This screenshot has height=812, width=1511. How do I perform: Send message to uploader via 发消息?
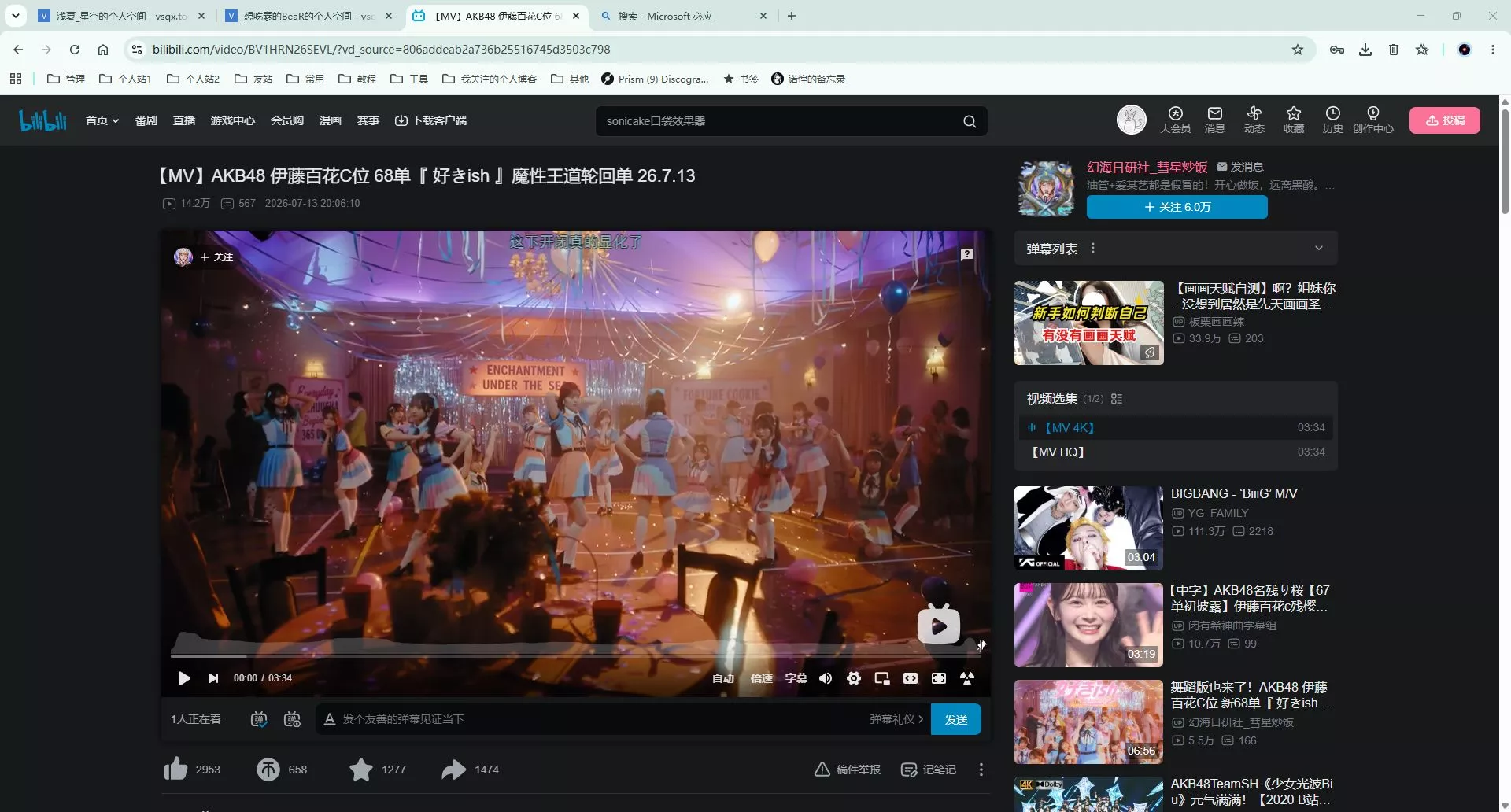point(1239,167)
